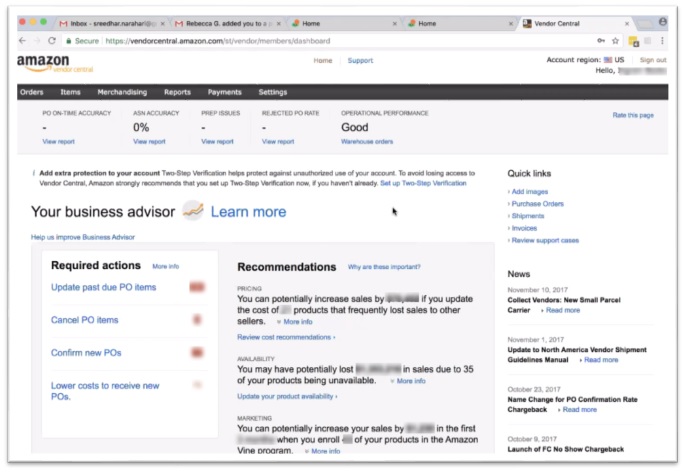Click the Home link in the header
685x472 pixels.
pos(323,60)
